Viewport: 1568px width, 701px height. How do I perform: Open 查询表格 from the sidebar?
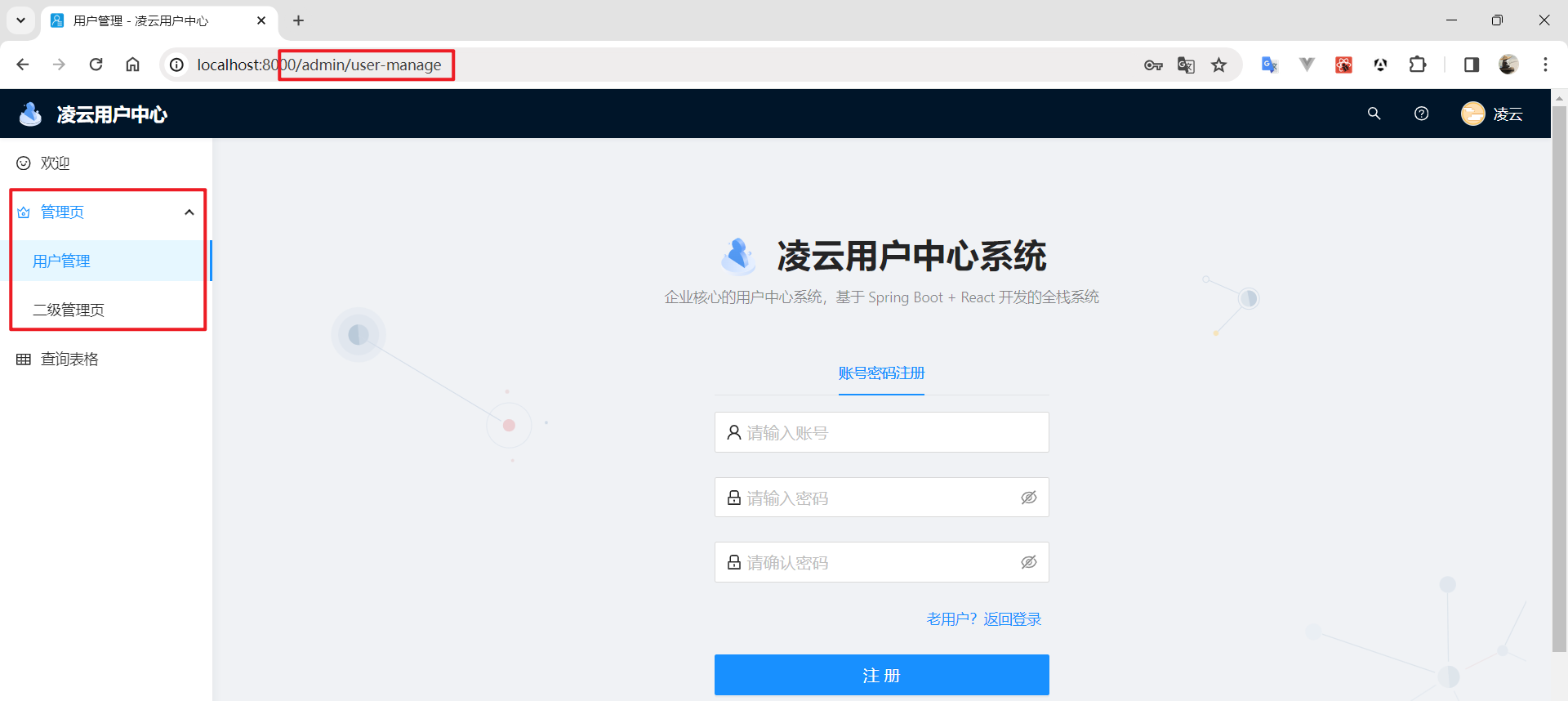[x=69, y=359]
